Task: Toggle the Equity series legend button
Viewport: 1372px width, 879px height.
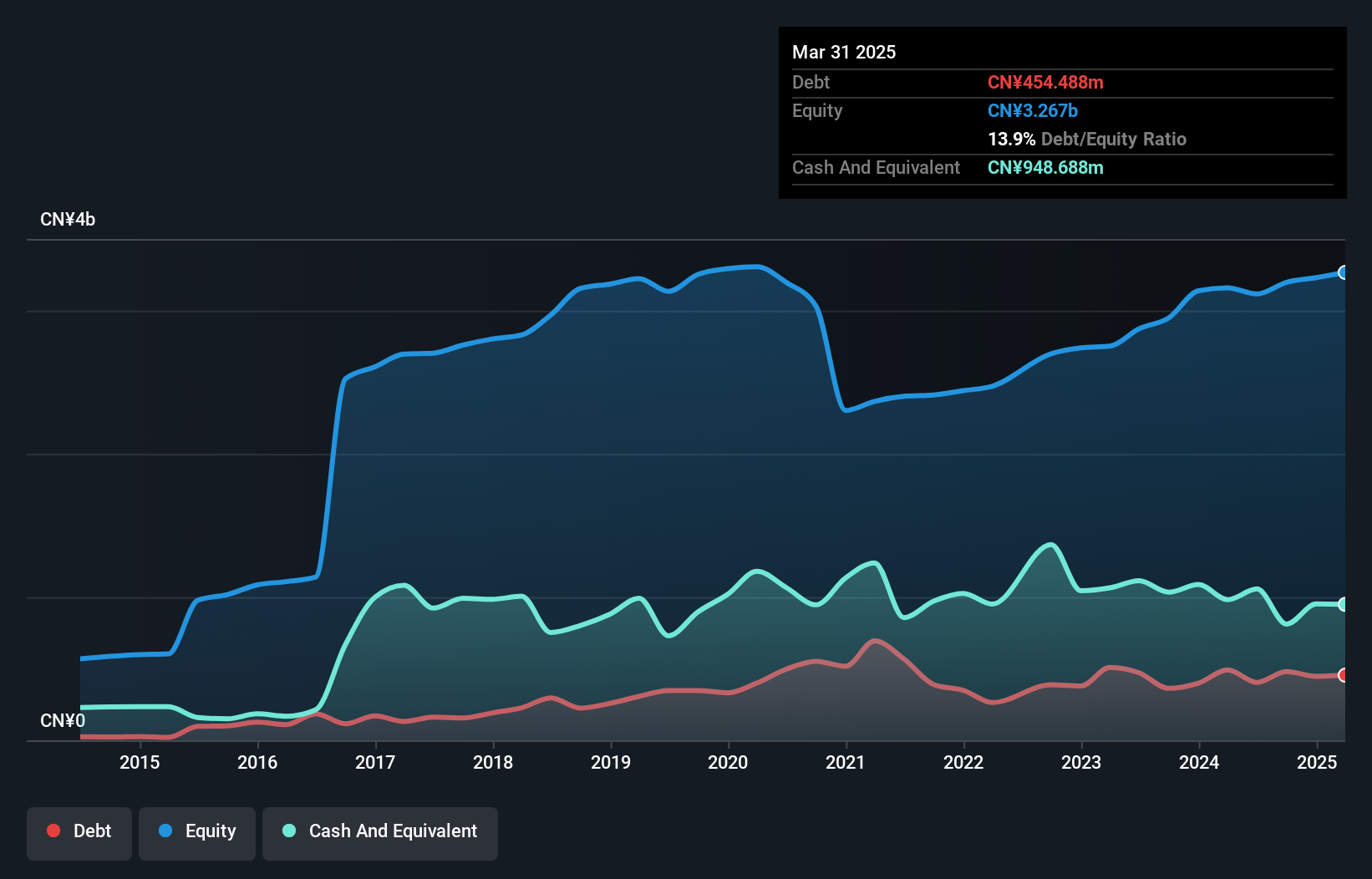Action: (197, 833)
